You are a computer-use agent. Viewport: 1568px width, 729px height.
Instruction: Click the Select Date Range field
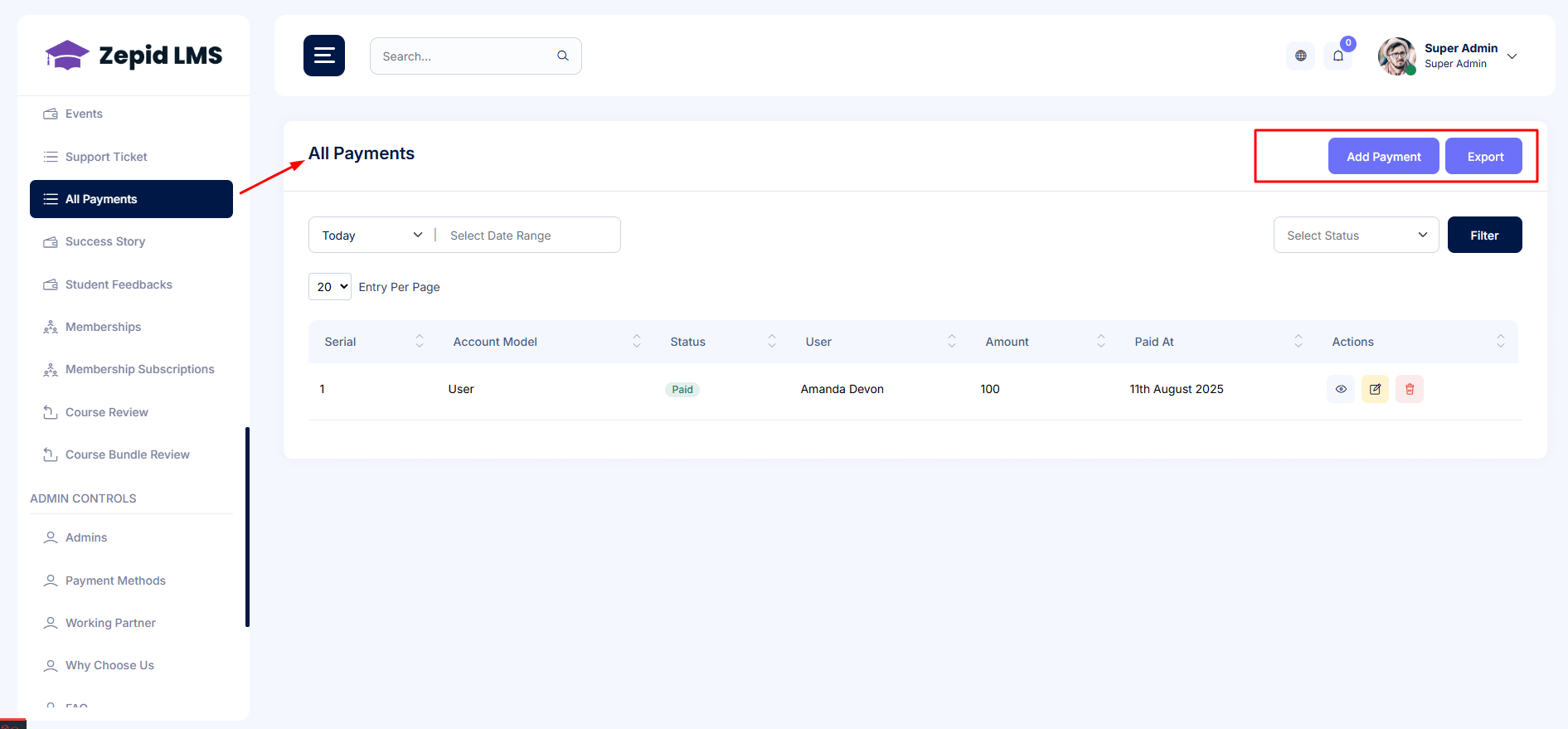(529, 236)
